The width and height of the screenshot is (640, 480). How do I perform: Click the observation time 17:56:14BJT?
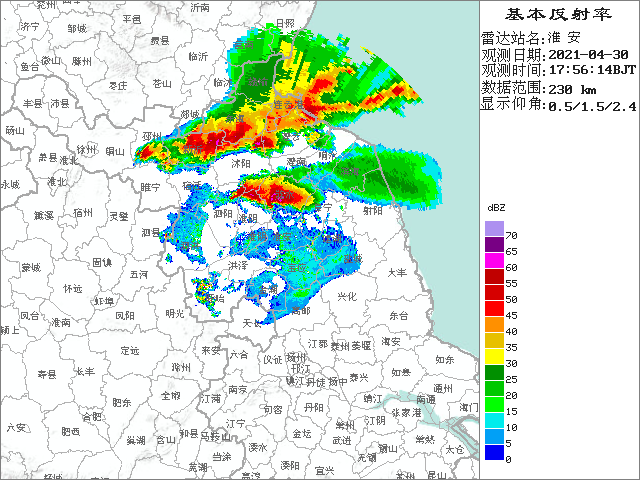click(590, 71)
